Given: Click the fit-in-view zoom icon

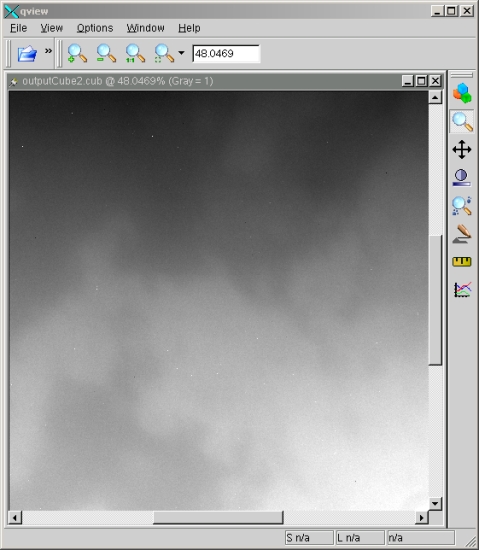Looking at the screenshot, I should [164, 54].
